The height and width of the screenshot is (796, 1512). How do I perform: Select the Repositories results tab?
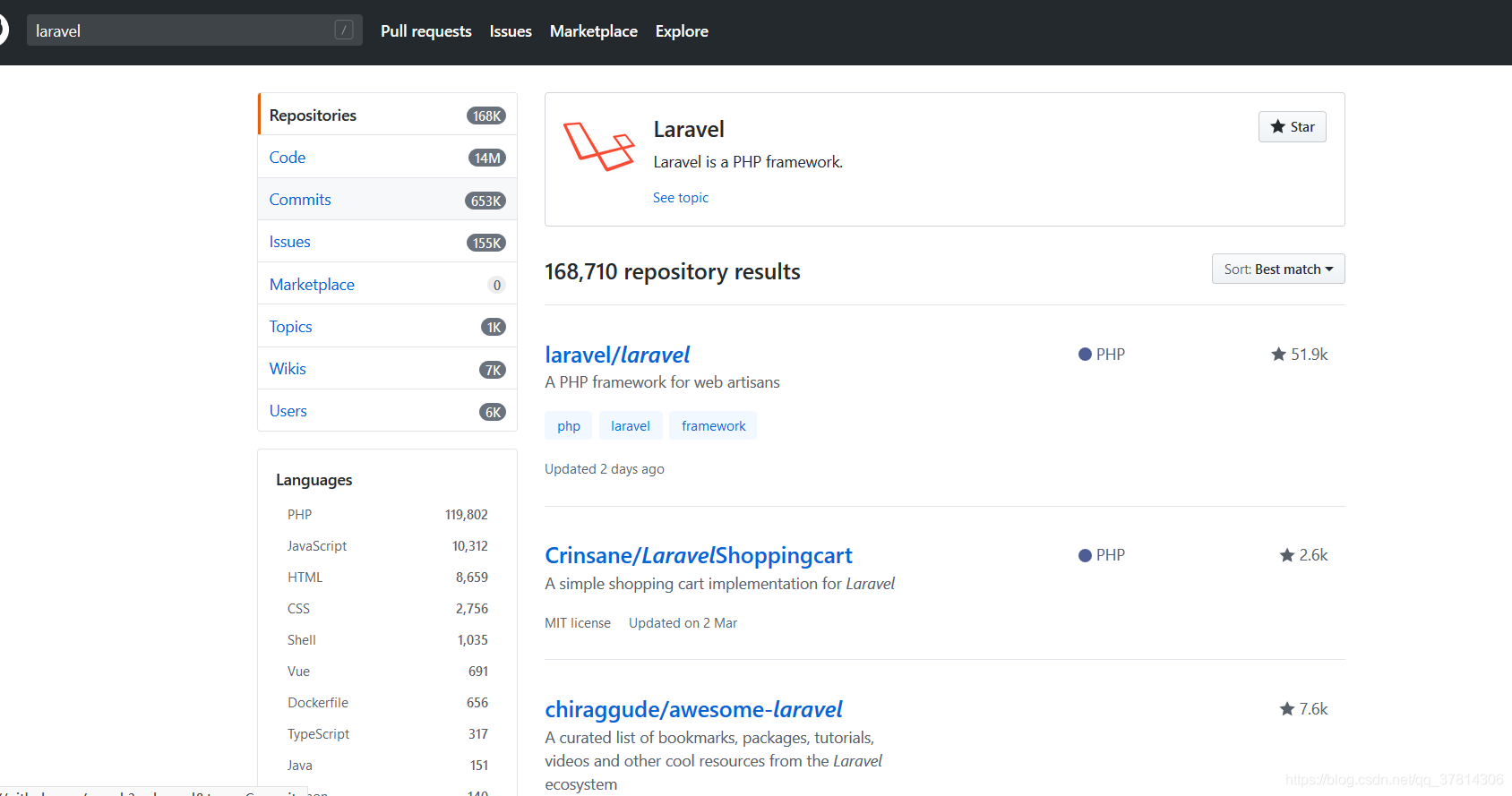(388, 115)
